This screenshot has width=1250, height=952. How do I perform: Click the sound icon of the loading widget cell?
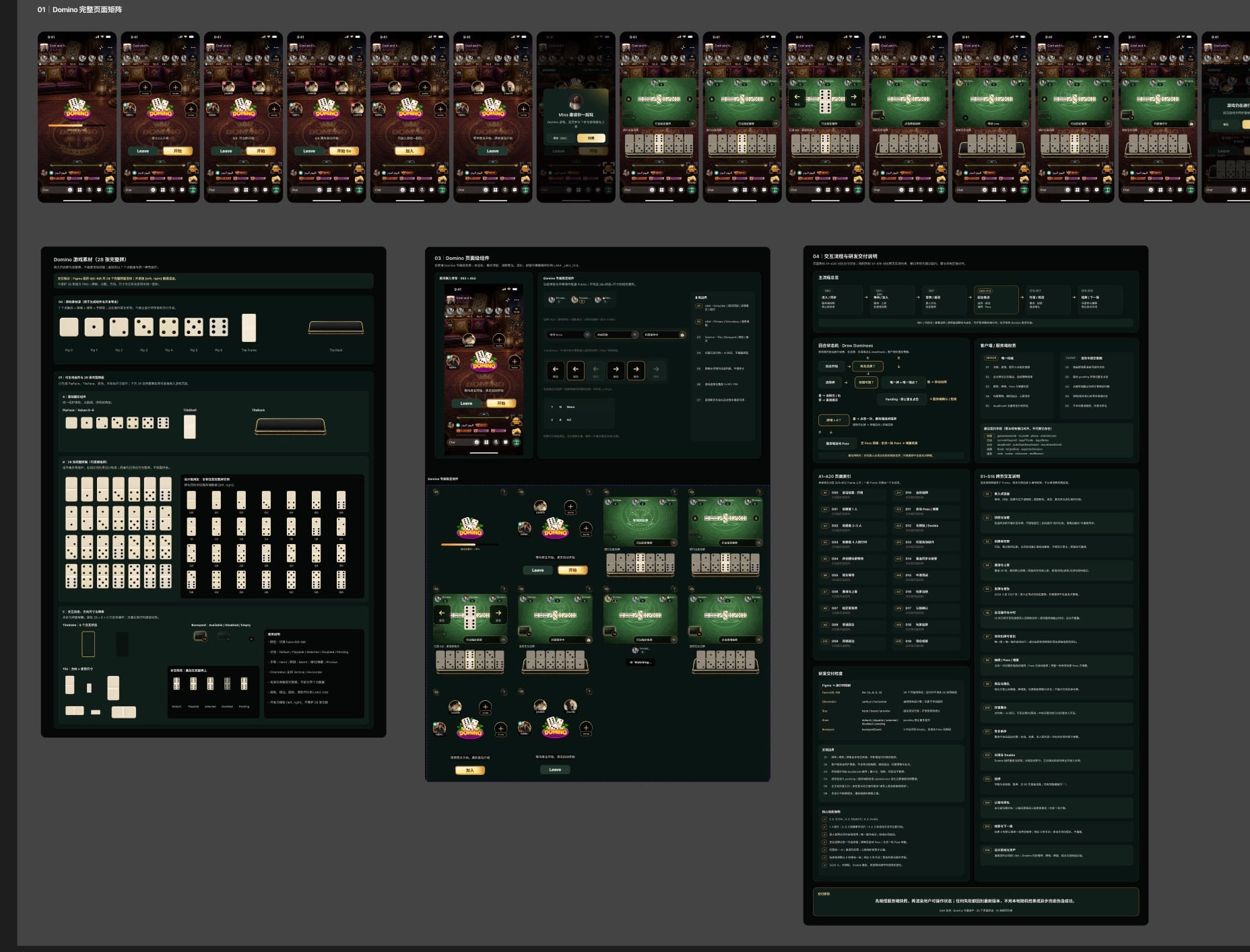pos(436,492)
